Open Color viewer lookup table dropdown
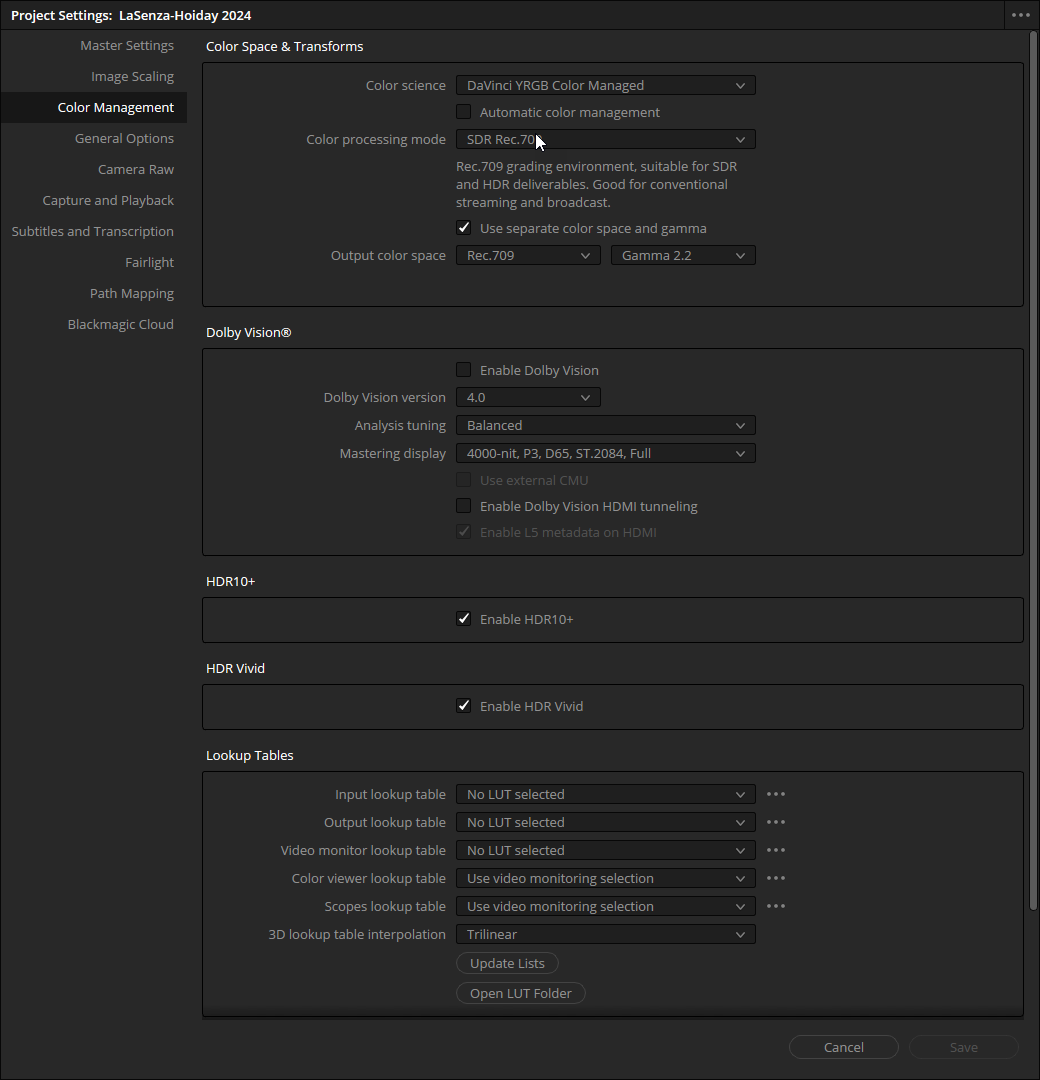Image resolution: width=1040 pixels, height=1080 pixels. 605,878
